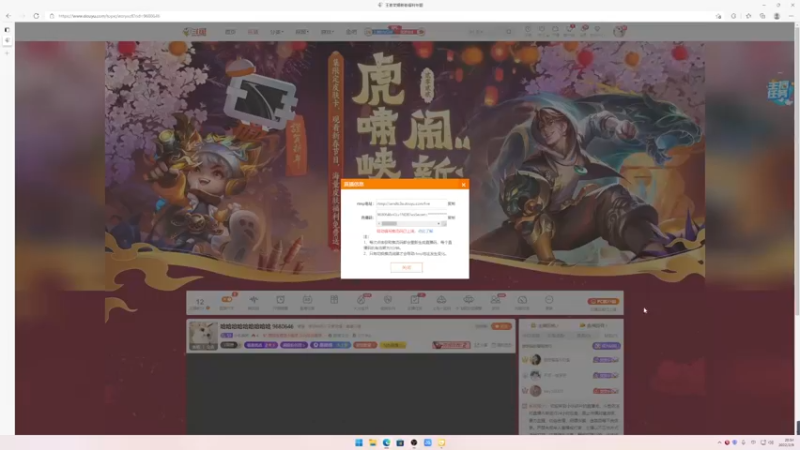The image size is (800, 450).
Task: Click the alarm clock icon in streamer toolbar
Action: (280, 300)
